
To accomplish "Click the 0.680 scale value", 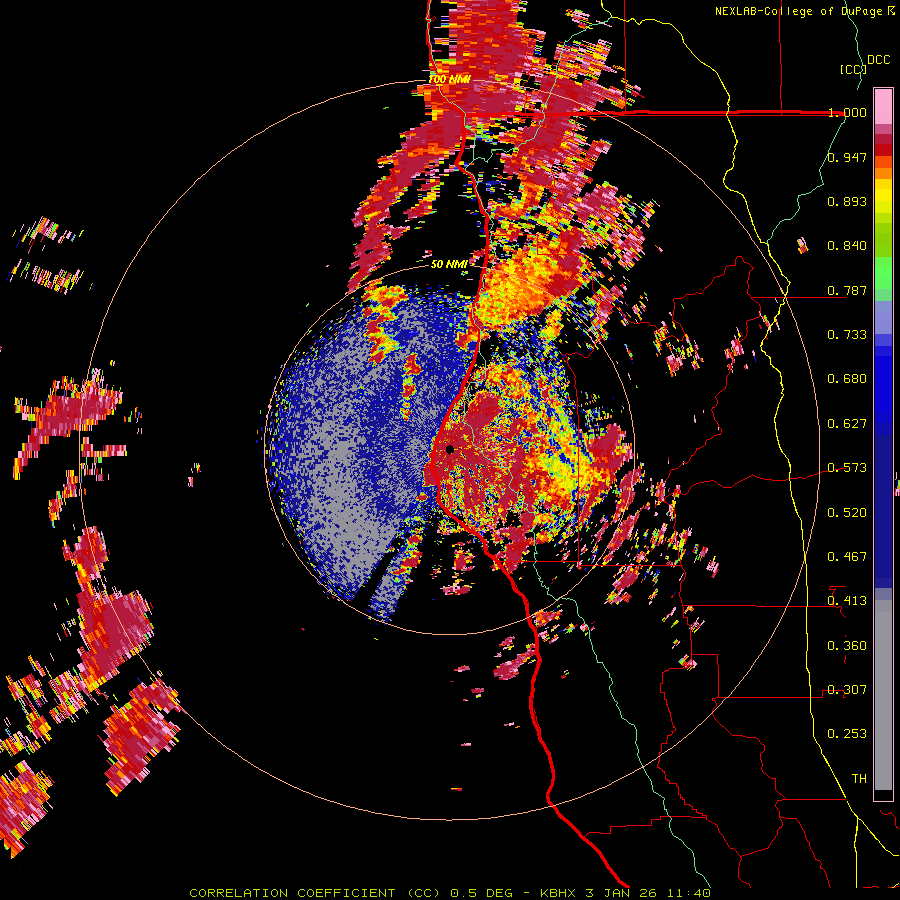I will pyautogui.click(x=847, y=379).
